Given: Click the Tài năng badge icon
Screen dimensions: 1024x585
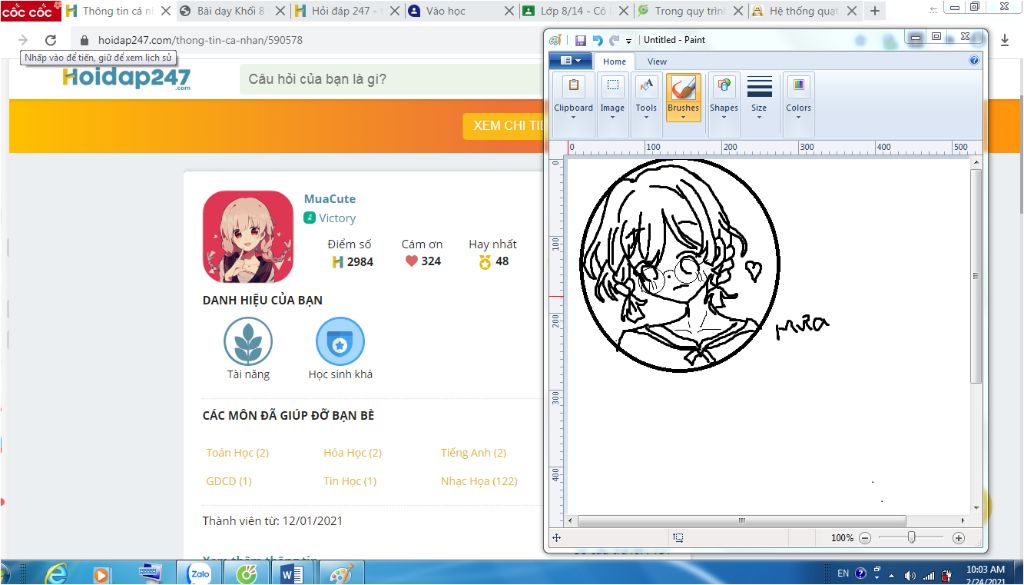Looking at the screenshot, I should pyautogui.click(x=248, y=341).
